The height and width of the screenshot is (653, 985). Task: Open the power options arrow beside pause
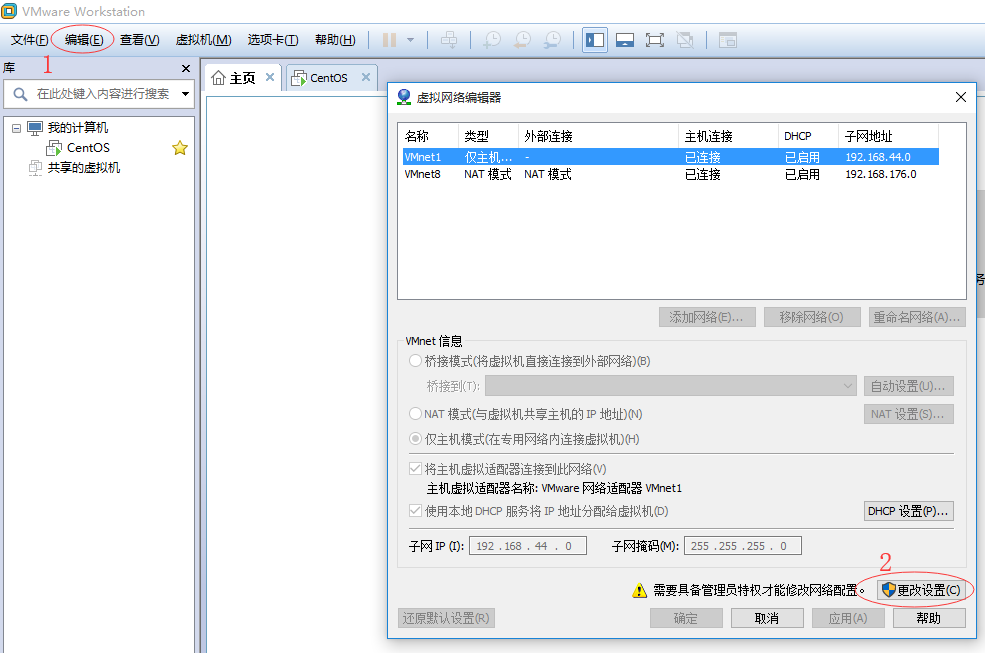[410, 40]
